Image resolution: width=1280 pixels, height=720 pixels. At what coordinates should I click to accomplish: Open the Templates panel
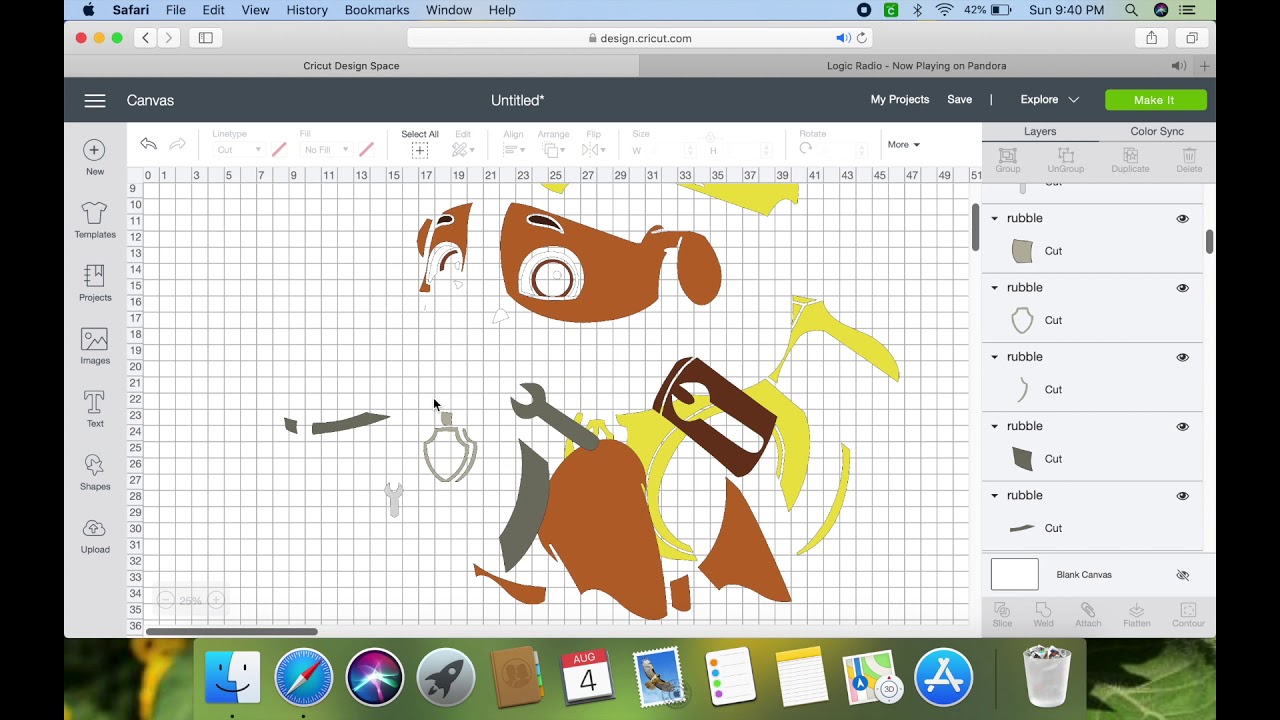pos(95,220)
